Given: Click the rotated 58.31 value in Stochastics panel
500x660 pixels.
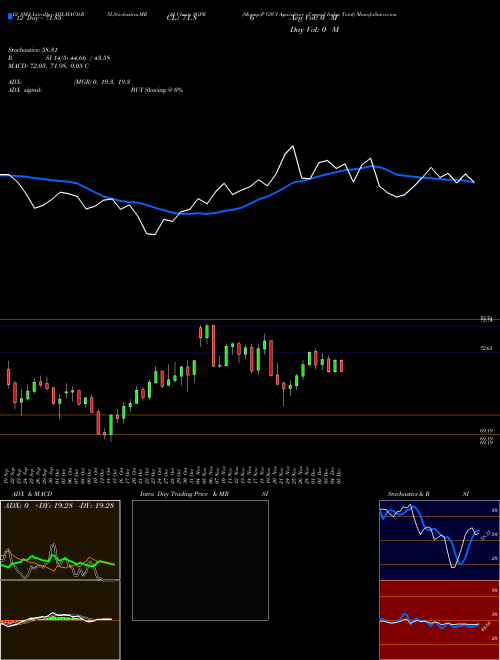Looking at the screenshot, I should click(x=484, y=535).
